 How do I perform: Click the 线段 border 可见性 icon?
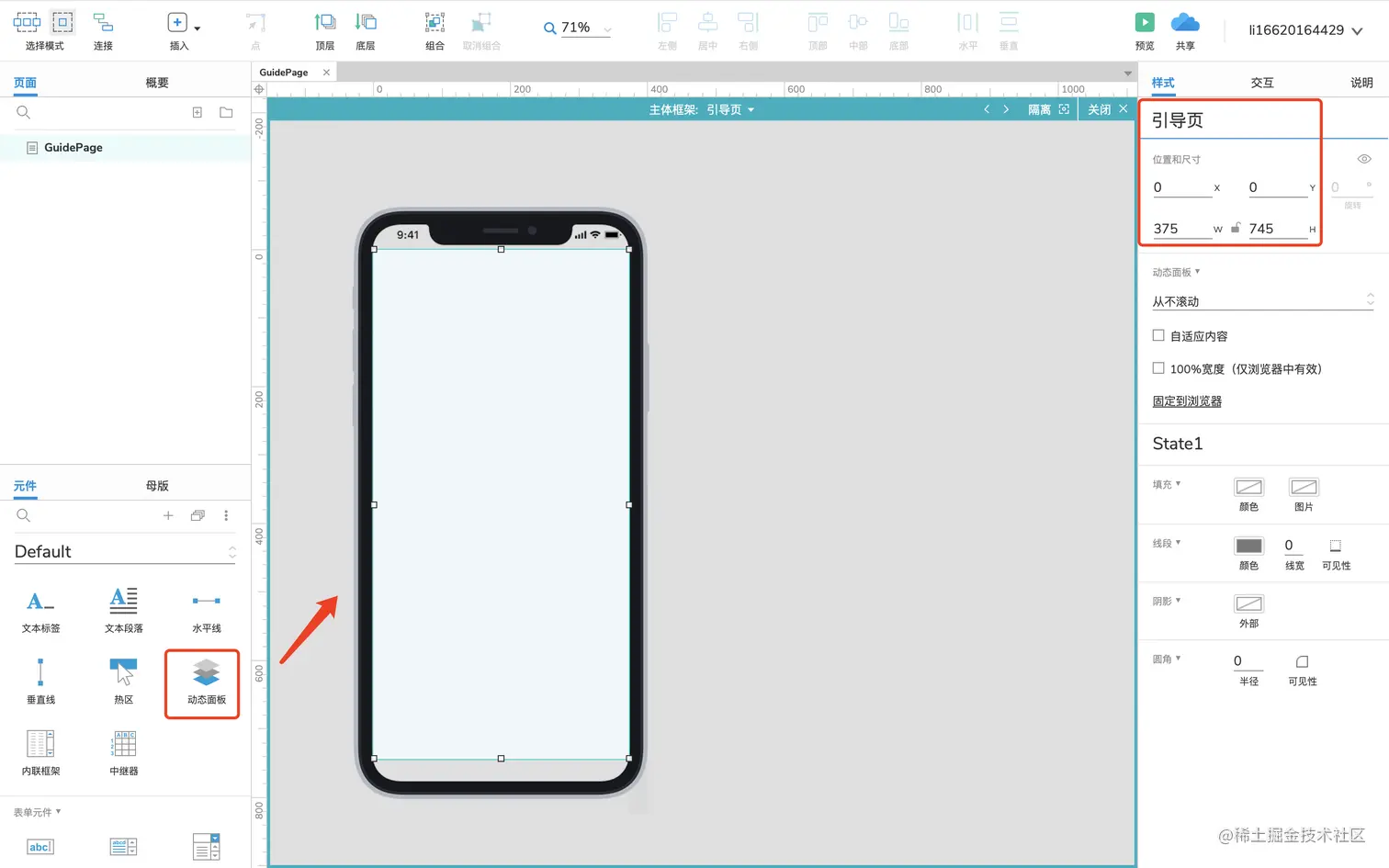pos(1336,546)
